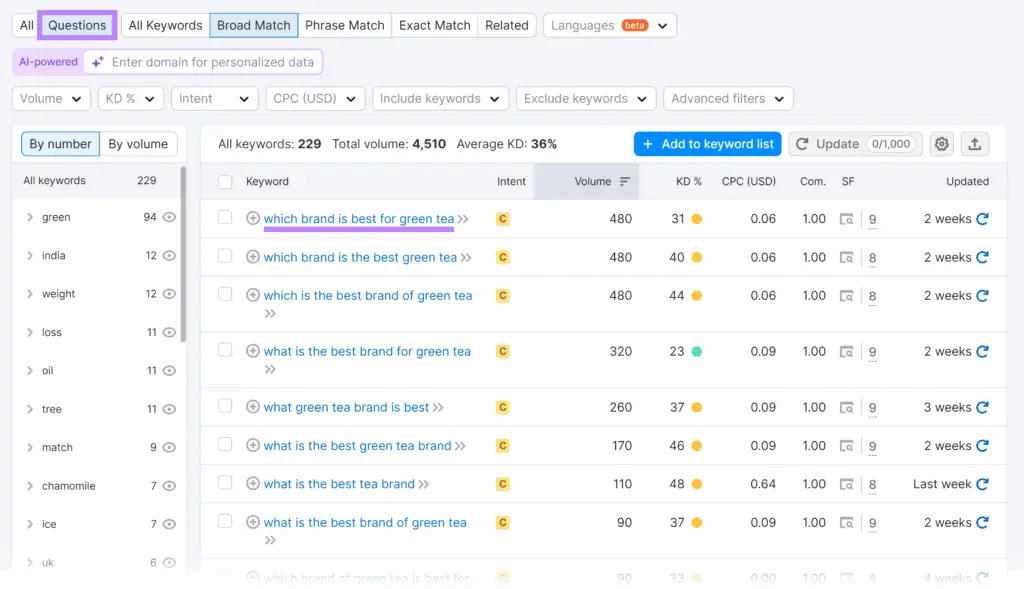Open table settings gear icon
The width and height of the screenshot is (1024, 589).
tap(941, 144)
